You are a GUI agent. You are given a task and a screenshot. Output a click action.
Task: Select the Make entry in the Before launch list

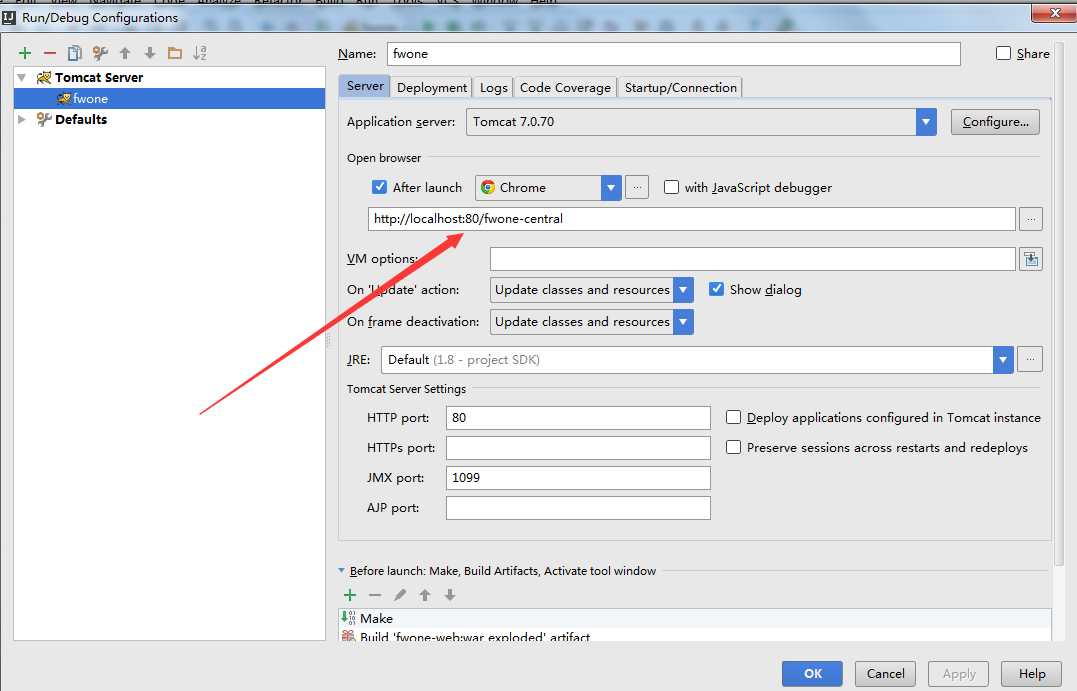coord(695,618)
